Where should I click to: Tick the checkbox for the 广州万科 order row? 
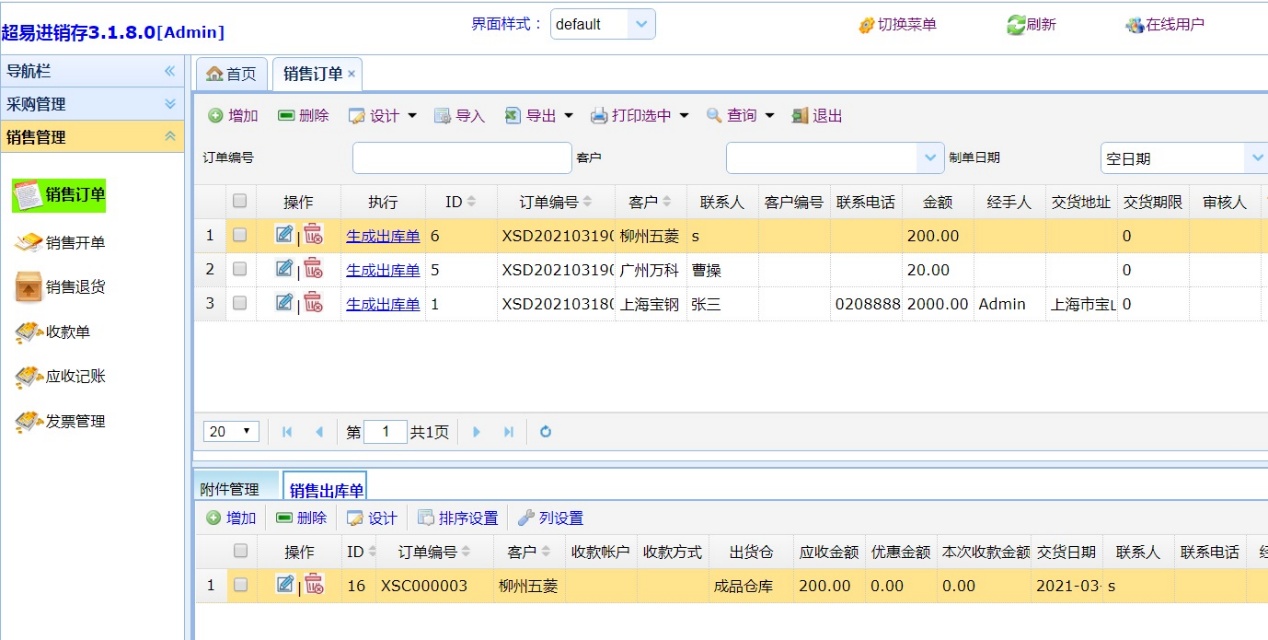240,269
